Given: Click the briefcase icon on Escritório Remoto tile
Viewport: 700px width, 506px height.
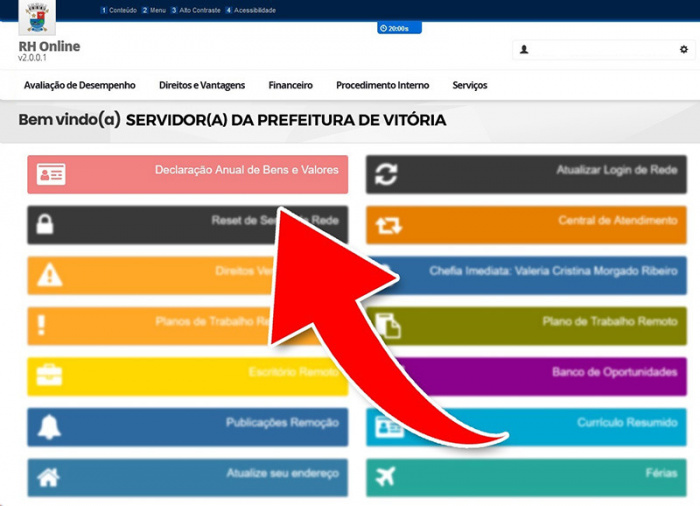Looking at the screenshot, I should coord(50,375).
